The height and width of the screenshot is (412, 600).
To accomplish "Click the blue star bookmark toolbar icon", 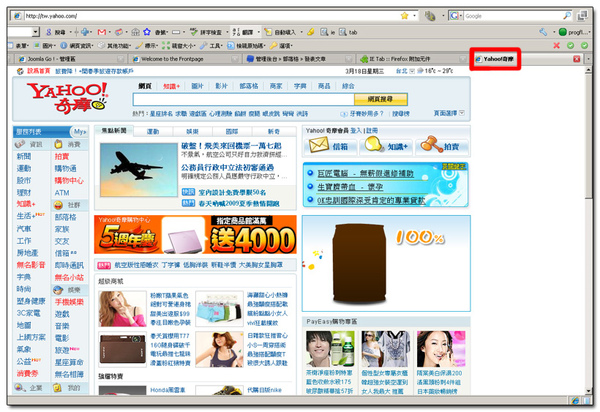I will (147, 32).
